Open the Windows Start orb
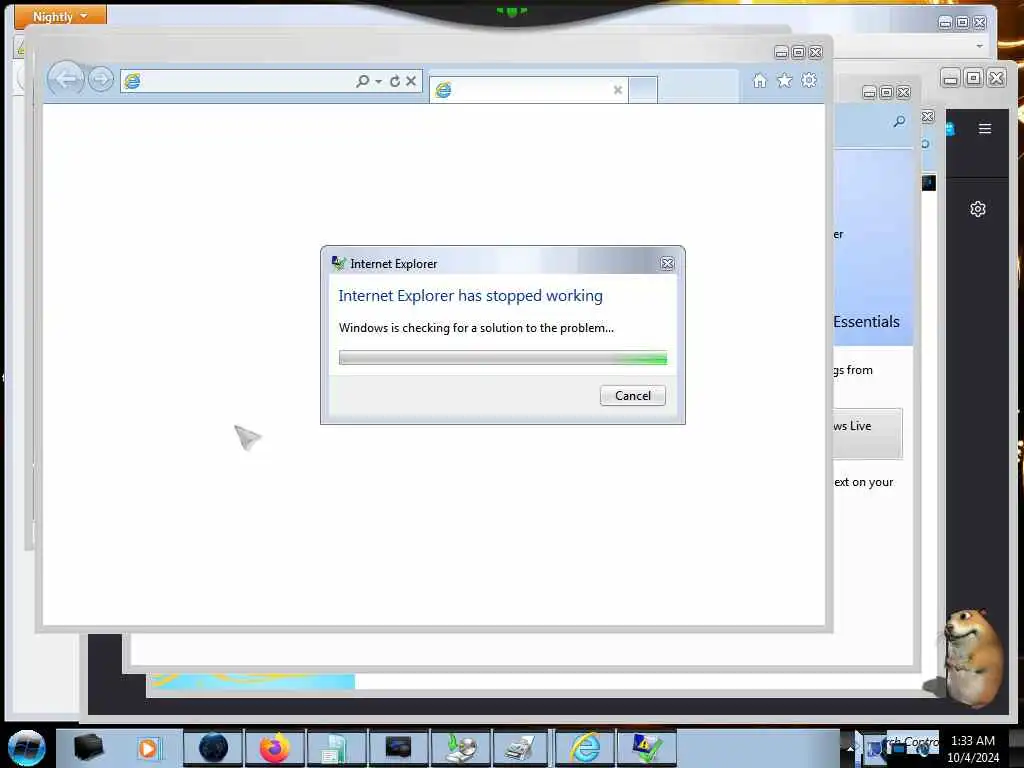 [26, 748]
